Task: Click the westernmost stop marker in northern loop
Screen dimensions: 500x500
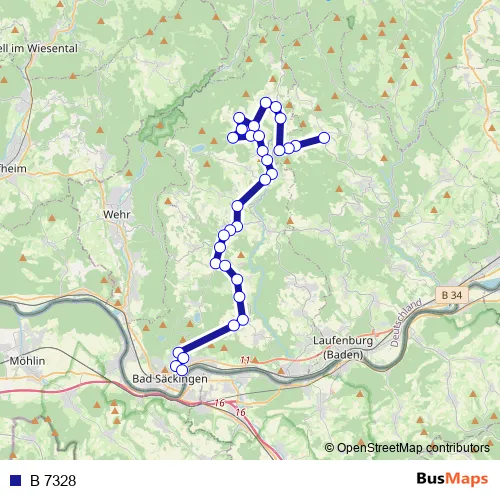Action: (233, 137)
